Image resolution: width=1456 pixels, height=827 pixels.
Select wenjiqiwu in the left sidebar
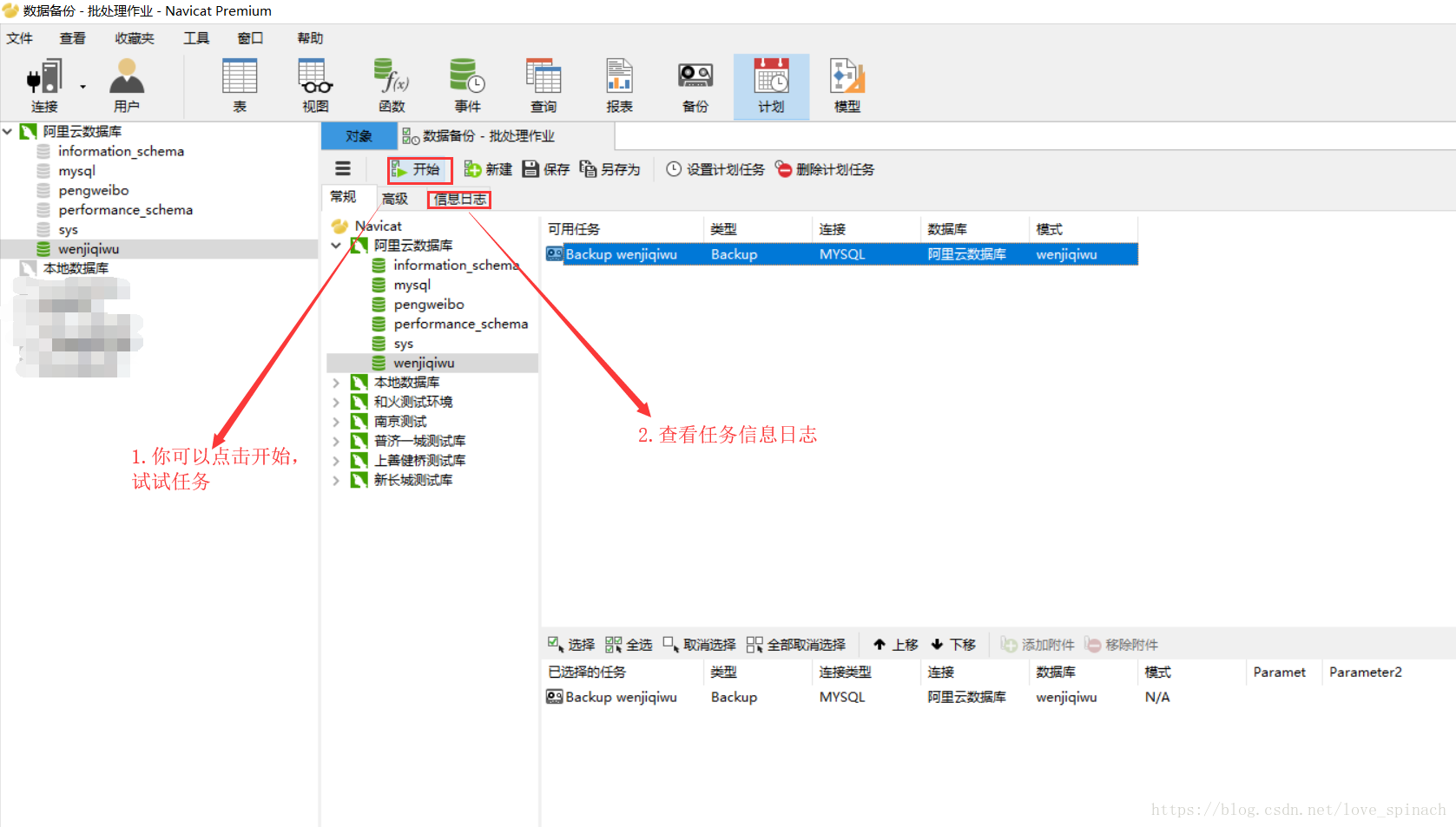(x=89, y=249)
